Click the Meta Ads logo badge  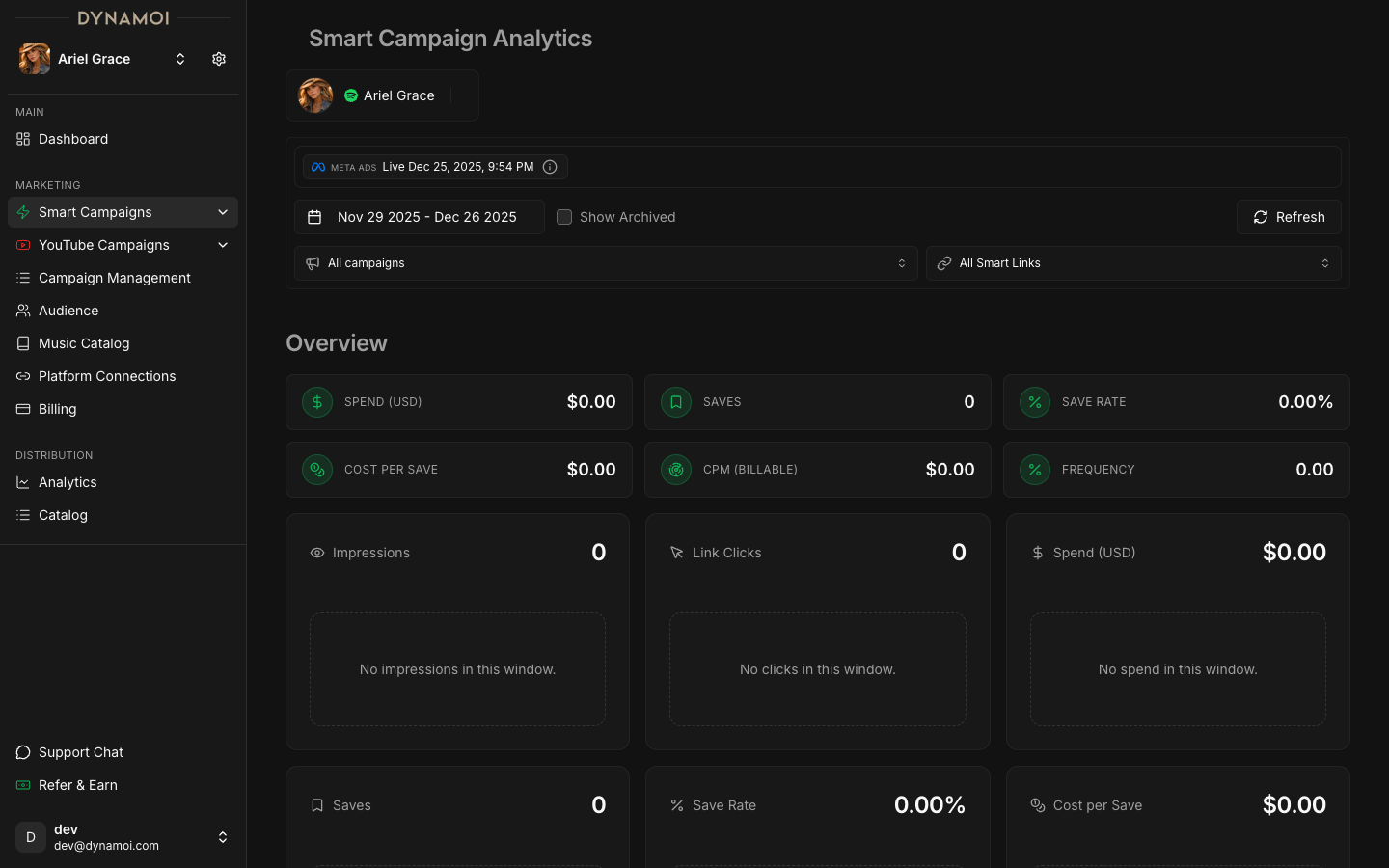coord(317,166)
